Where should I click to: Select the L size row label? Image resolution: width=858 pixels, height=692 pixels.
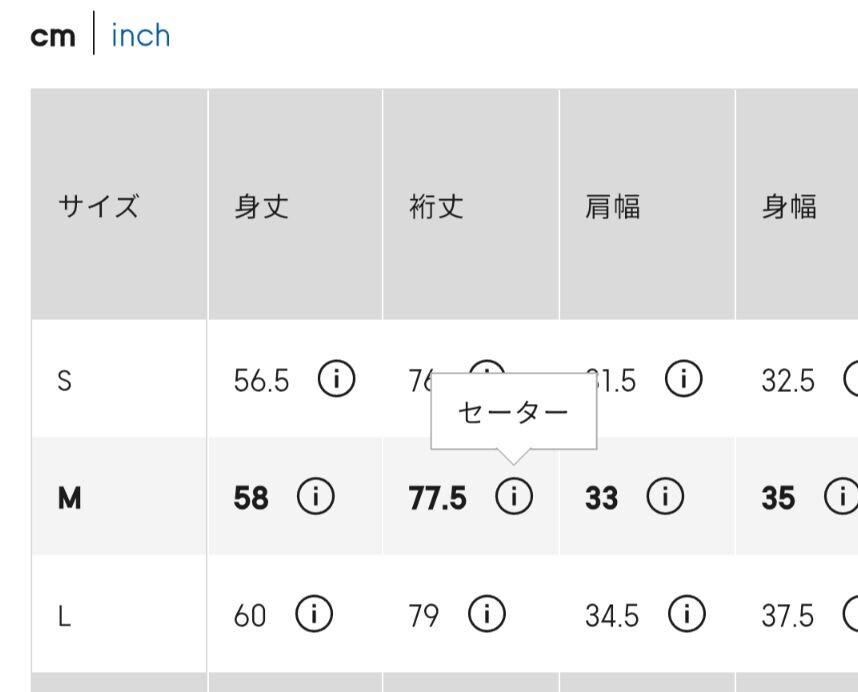pos(65,617)
